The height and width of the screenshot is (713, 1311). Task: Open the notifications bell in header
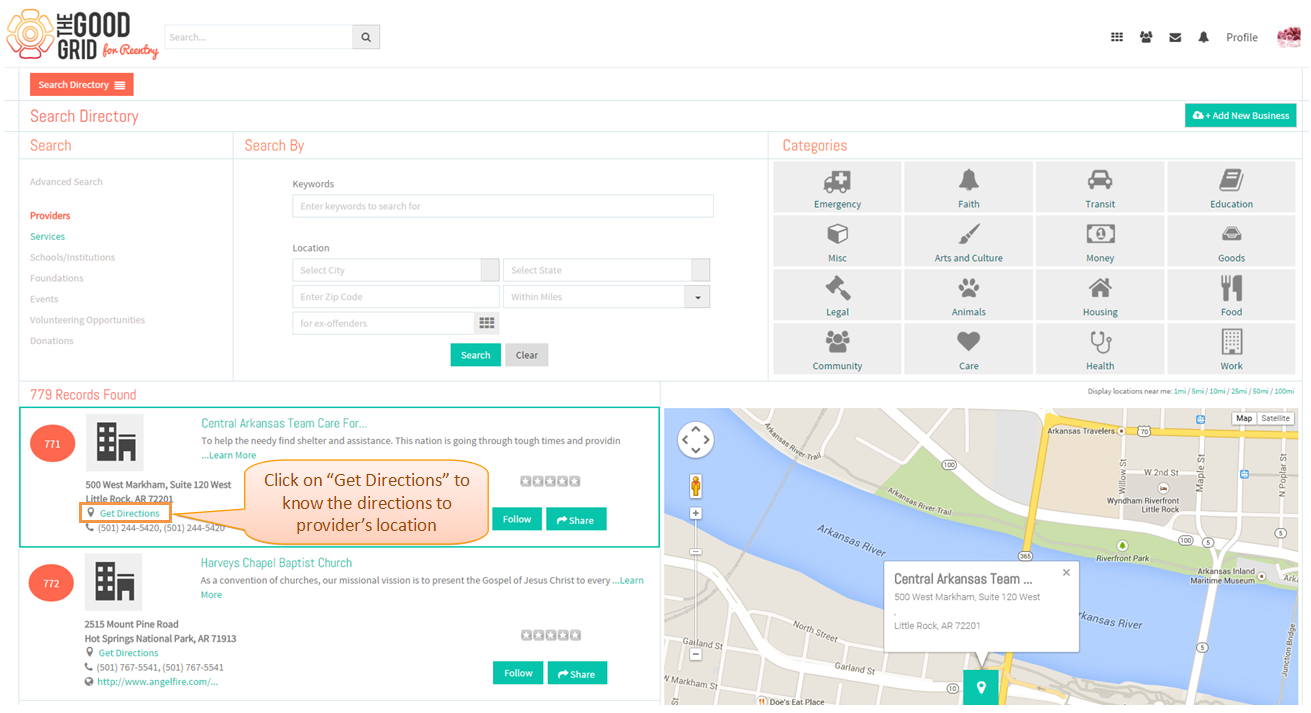(1204, 37)
